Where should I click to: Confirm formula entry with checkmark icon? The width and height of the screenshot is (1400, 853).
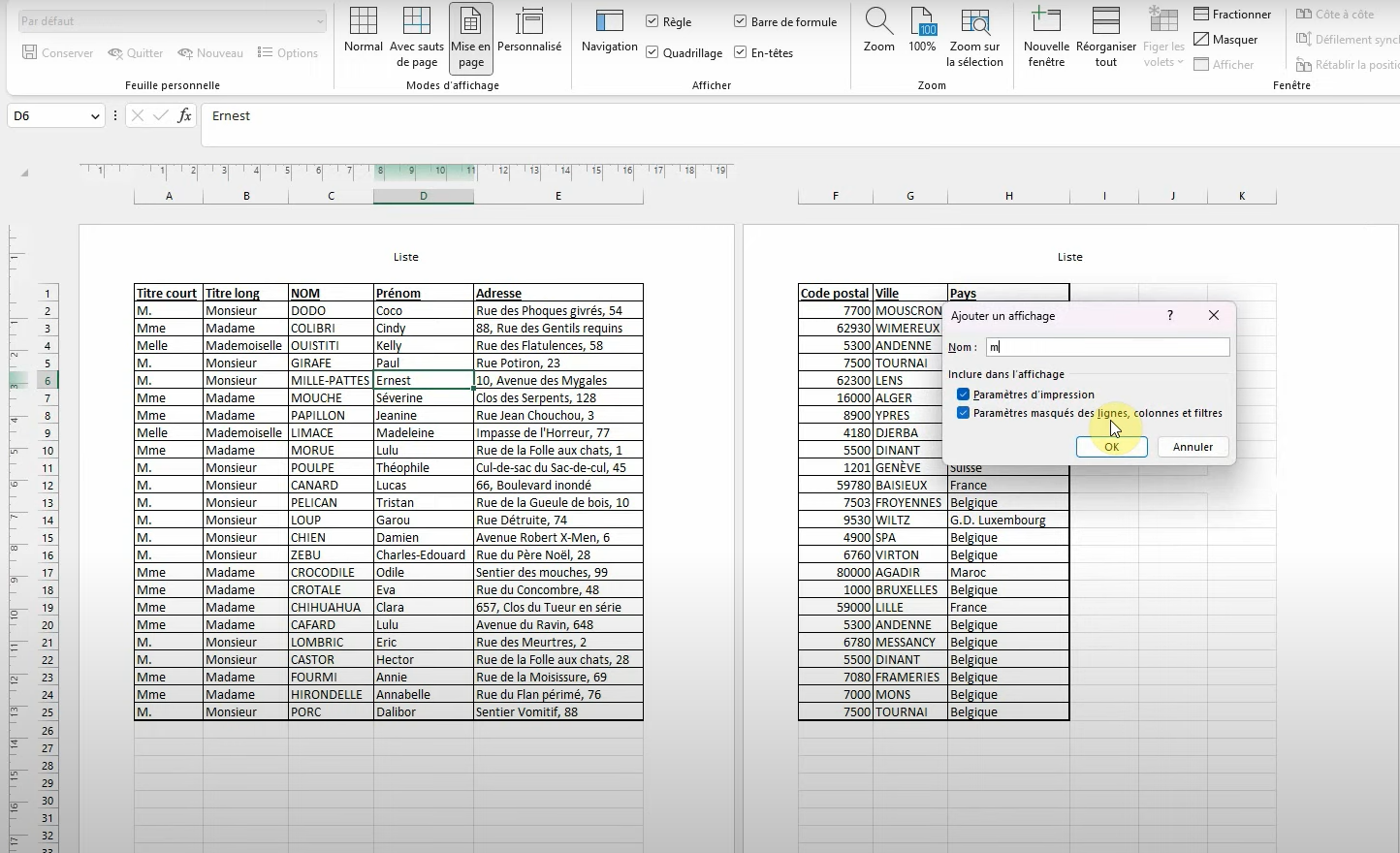coord(160,116)
